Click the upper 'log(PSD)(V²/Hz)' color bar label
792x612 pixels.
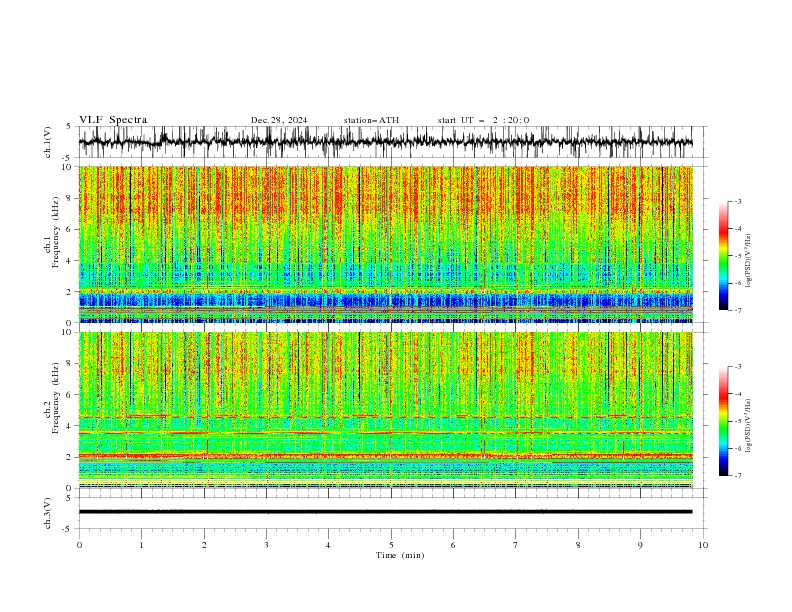(x=749, y=261)
